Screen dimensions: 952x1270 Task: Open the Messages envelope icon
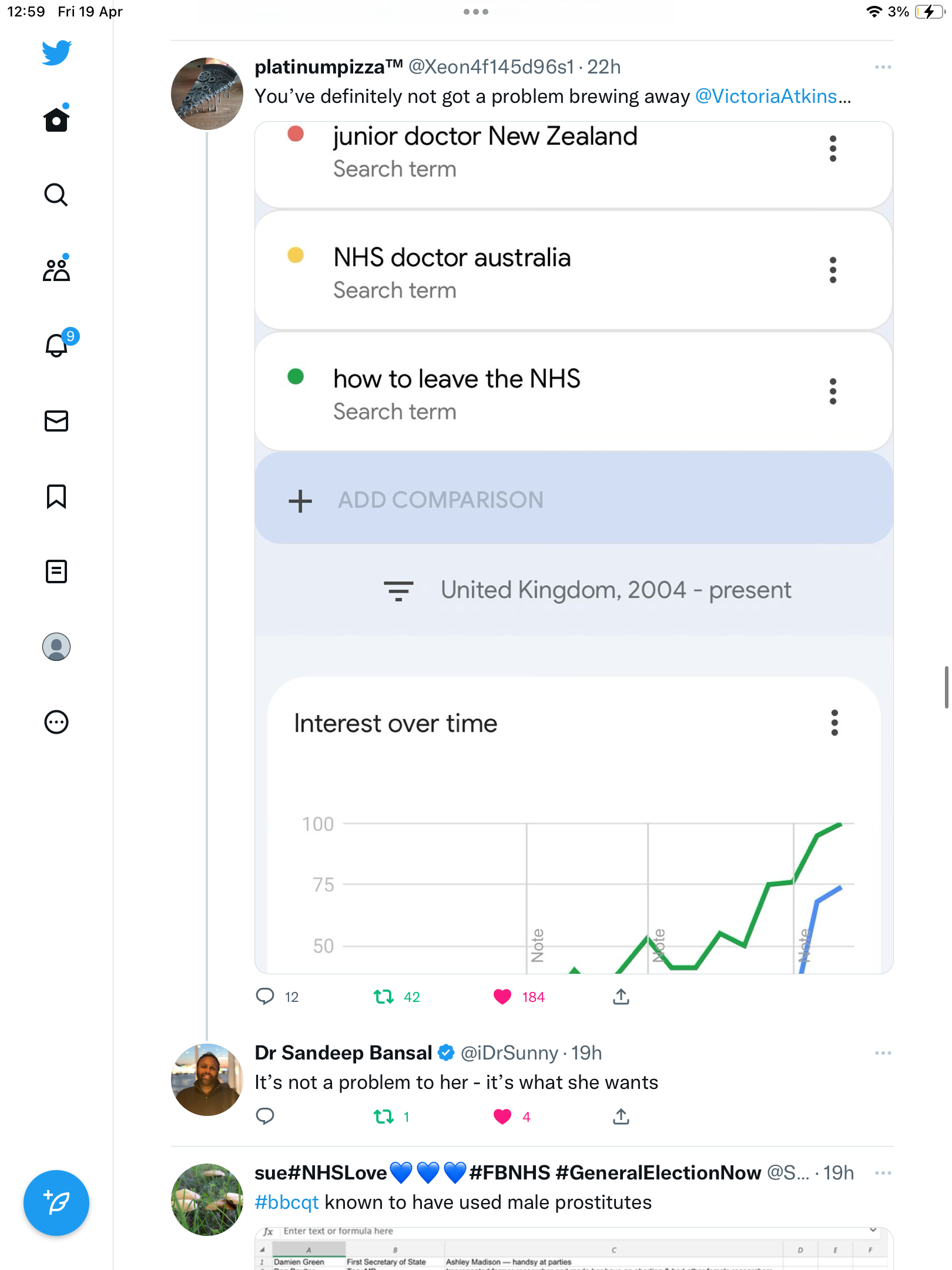56,421
